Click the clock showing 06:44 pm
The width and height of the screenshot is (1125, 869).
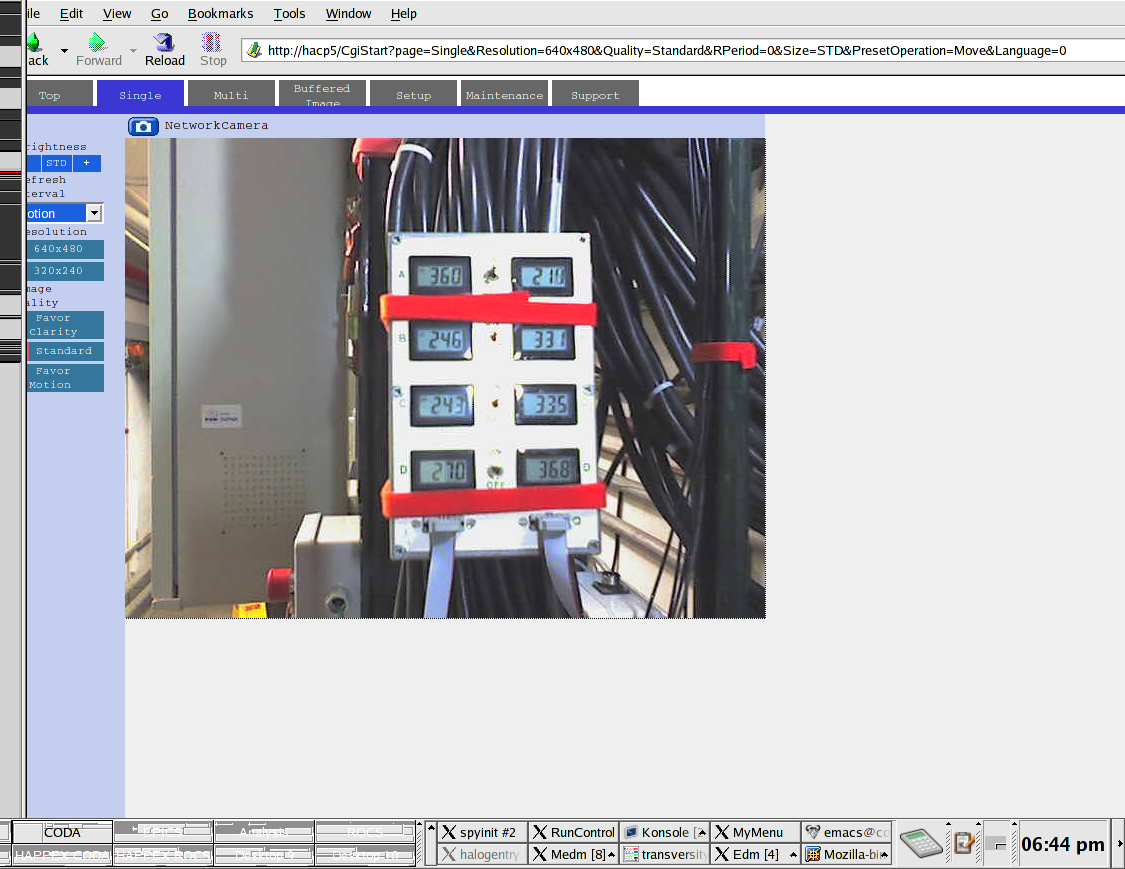click(x=1063, y=844)
